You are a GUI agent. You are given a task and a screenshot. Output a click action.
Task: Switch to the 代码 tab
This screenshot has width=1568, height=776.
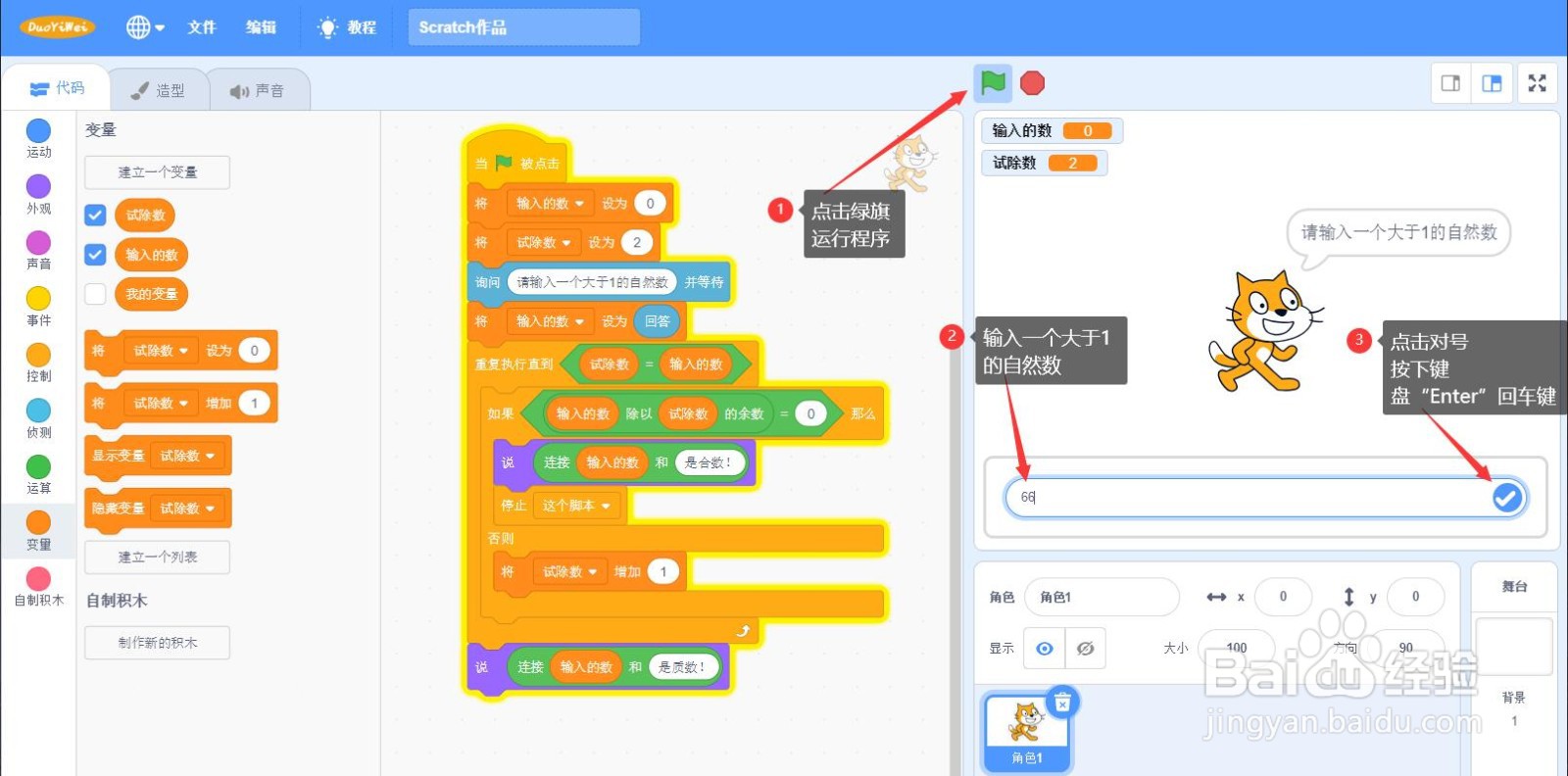click(x=57, y=88)
